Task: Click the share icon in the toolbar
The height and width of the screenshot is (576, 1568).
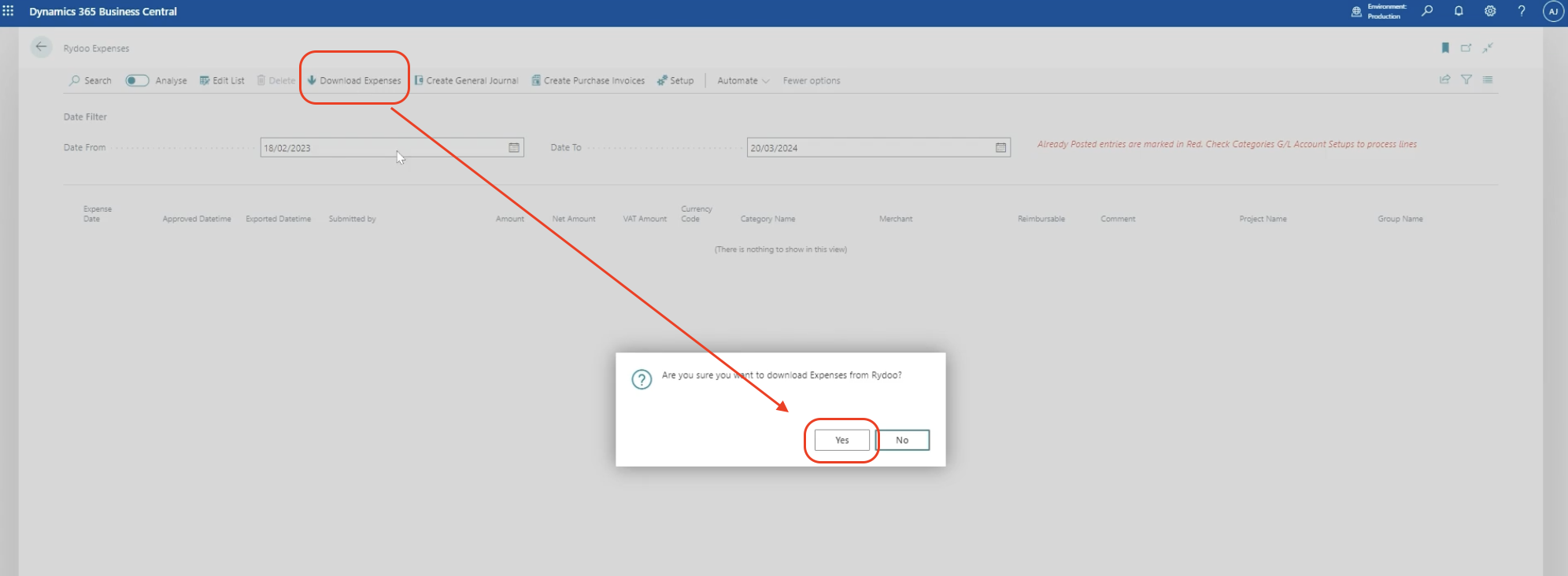Action: click(1445, 79)
